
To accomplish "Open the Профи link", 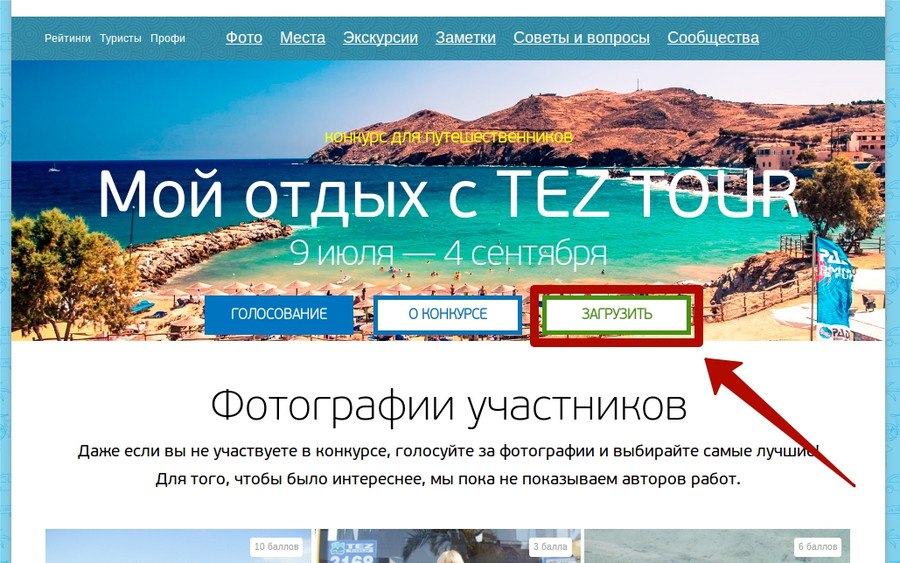I will click(168, 38).
